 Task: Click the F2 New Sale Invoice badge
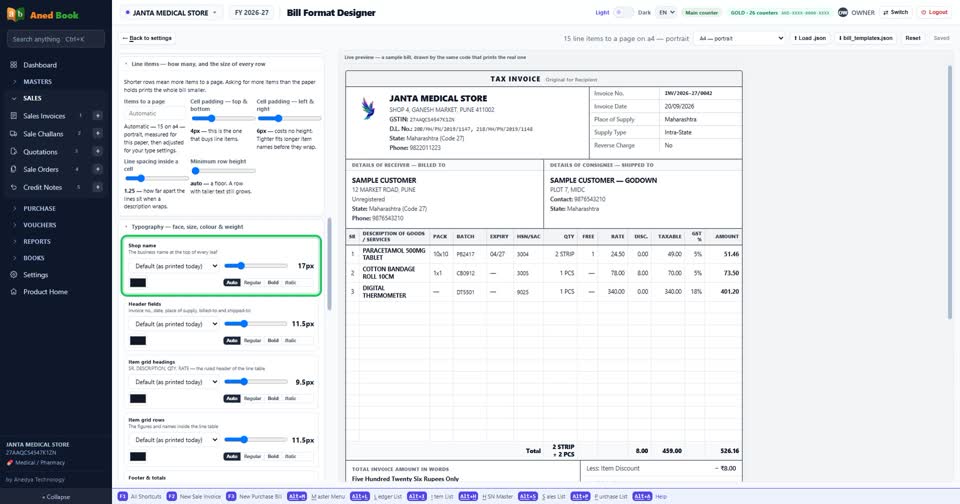coord(171,497)
